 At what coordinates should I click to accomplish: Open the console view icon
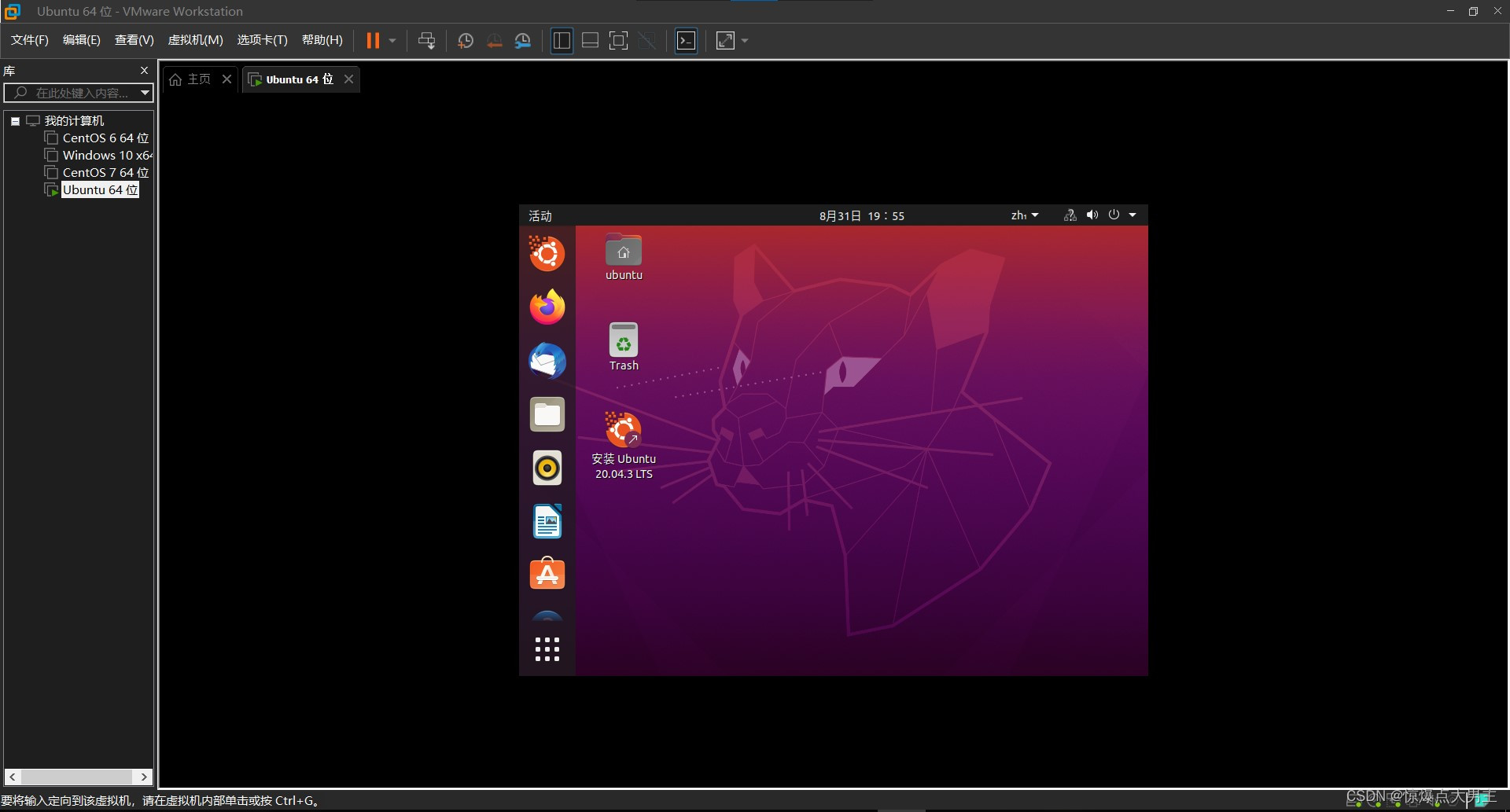pos(686,41)
